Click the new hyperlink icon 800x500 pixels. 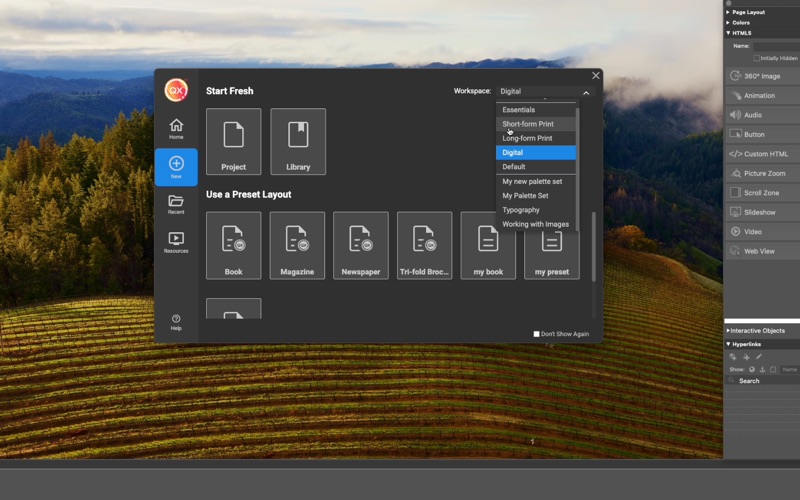pyautogui.click(x=733, y=357)
